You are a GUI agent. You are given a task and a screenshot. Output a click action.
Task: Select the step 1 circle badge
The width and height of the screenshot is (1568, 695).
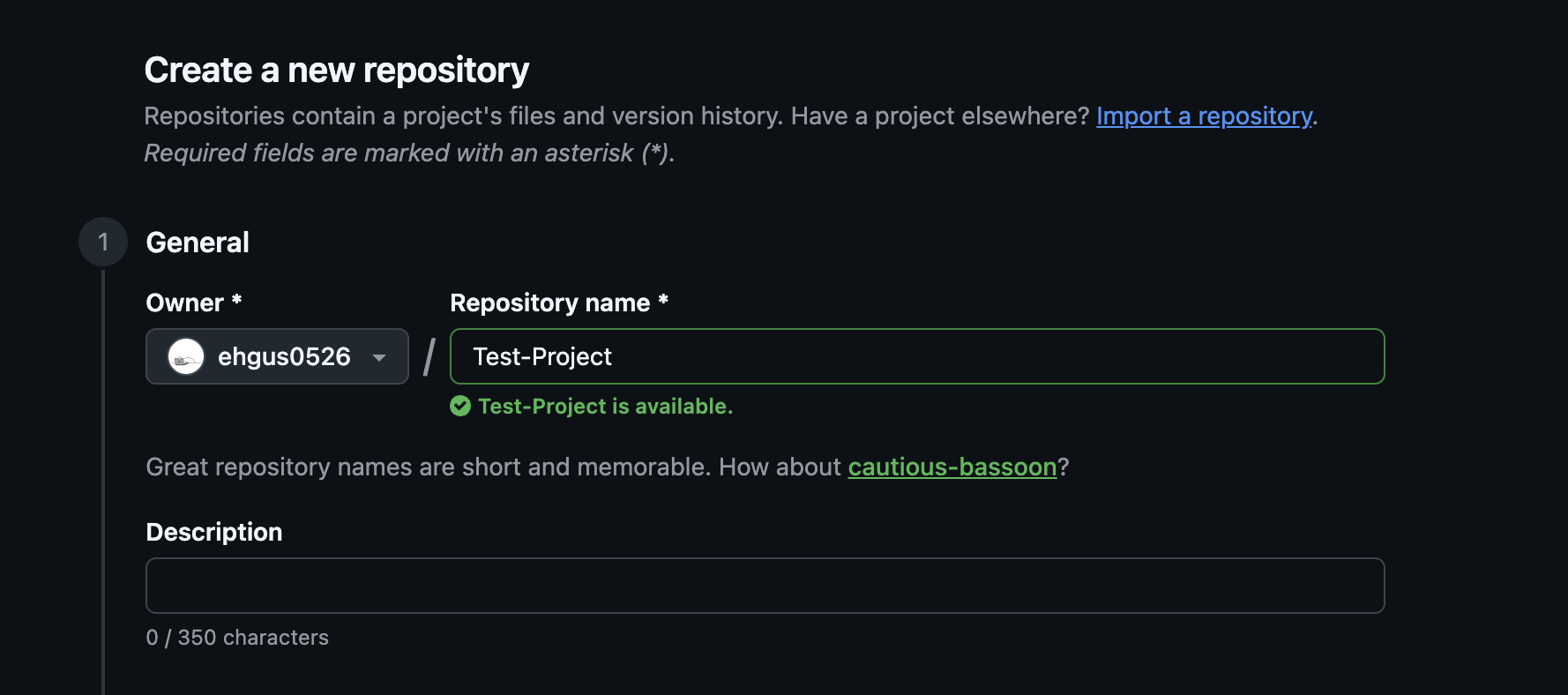tap(103, 242)
